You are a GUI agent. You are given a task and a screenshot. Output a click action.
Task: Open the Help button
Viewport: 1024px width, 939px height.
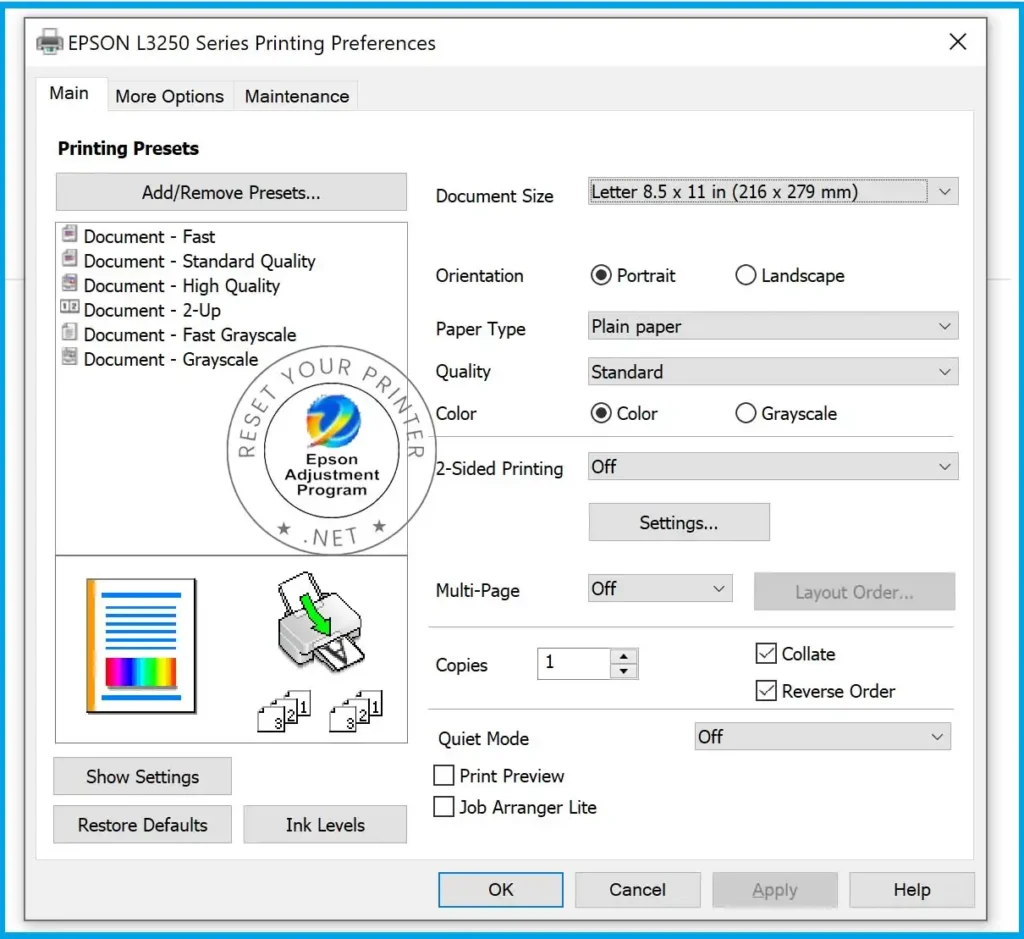(912, 889)
